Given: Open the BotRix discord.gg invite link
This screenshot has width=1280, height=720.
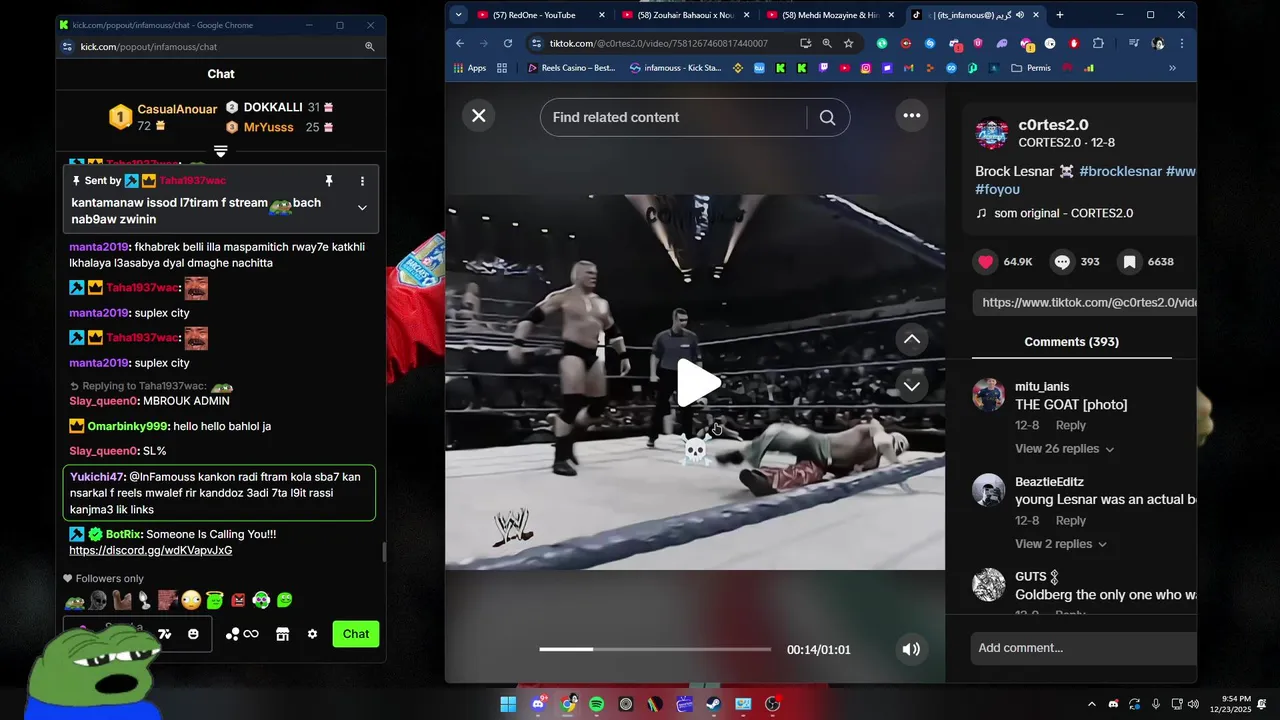Looking at the screenshot, I should pos(151,550).
